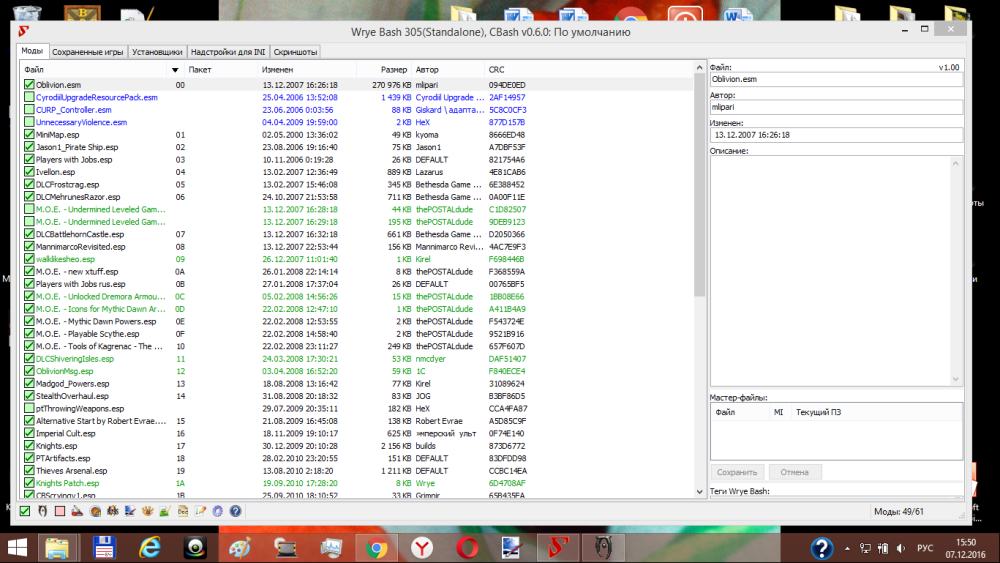Click the Изменен date input field
The width and height of the screenshot is (1000, 563).
tap(835, 135)
